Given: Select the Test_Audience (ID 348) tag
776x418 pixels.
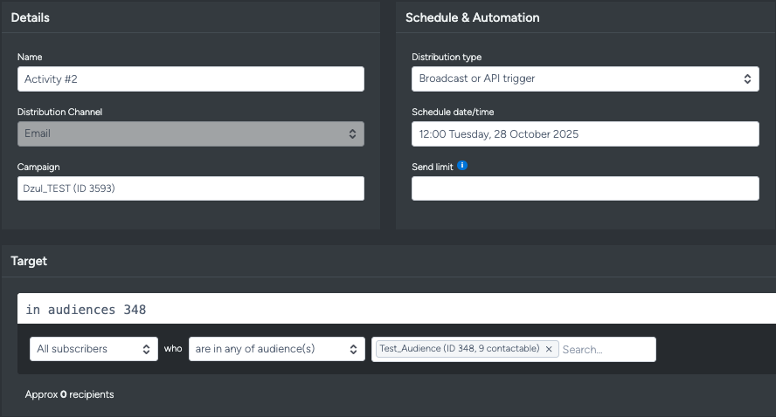Looking at the screenshot, I should click(459, 349).
